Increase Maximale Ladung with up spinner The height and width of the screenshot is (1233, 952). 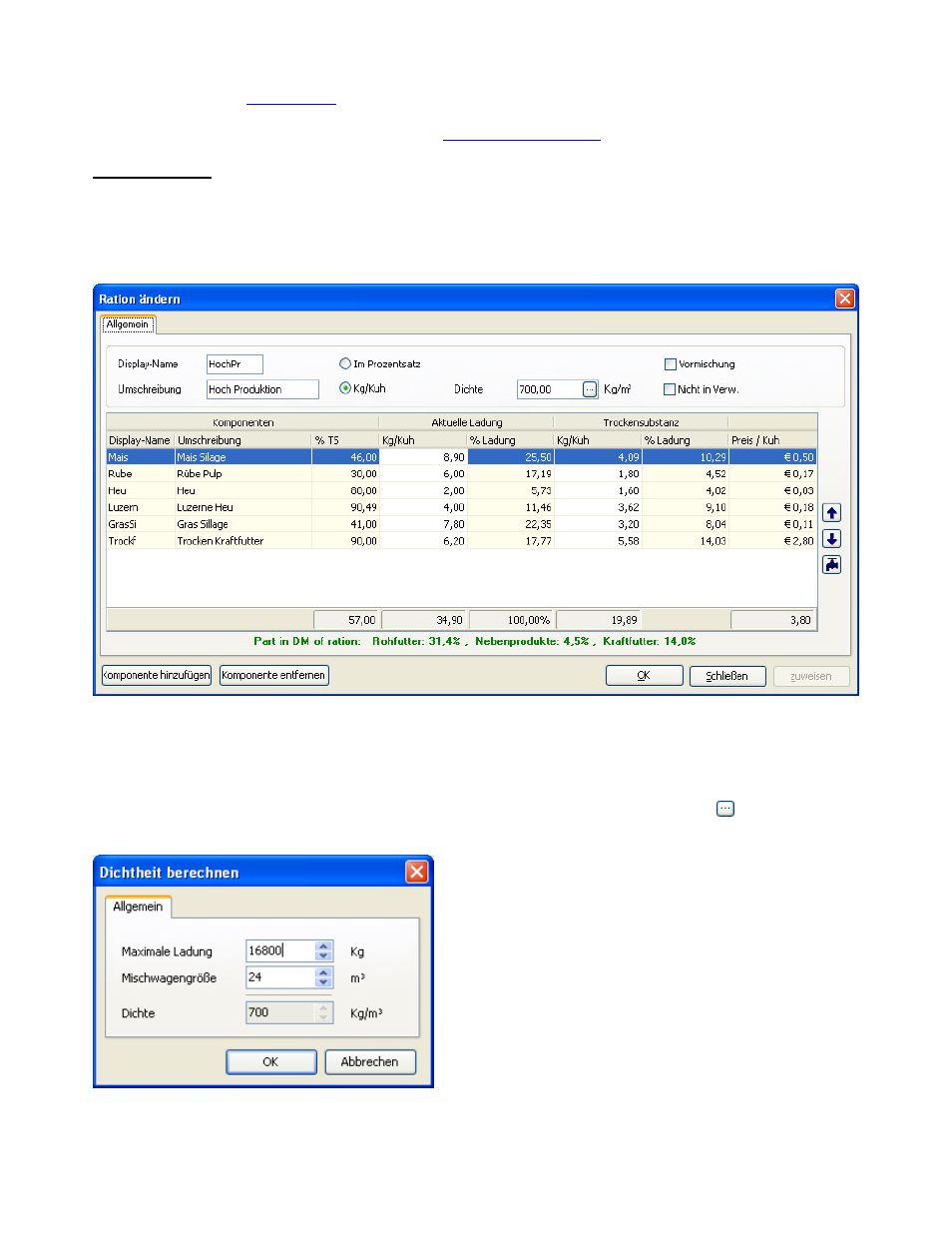coord(323,945)
